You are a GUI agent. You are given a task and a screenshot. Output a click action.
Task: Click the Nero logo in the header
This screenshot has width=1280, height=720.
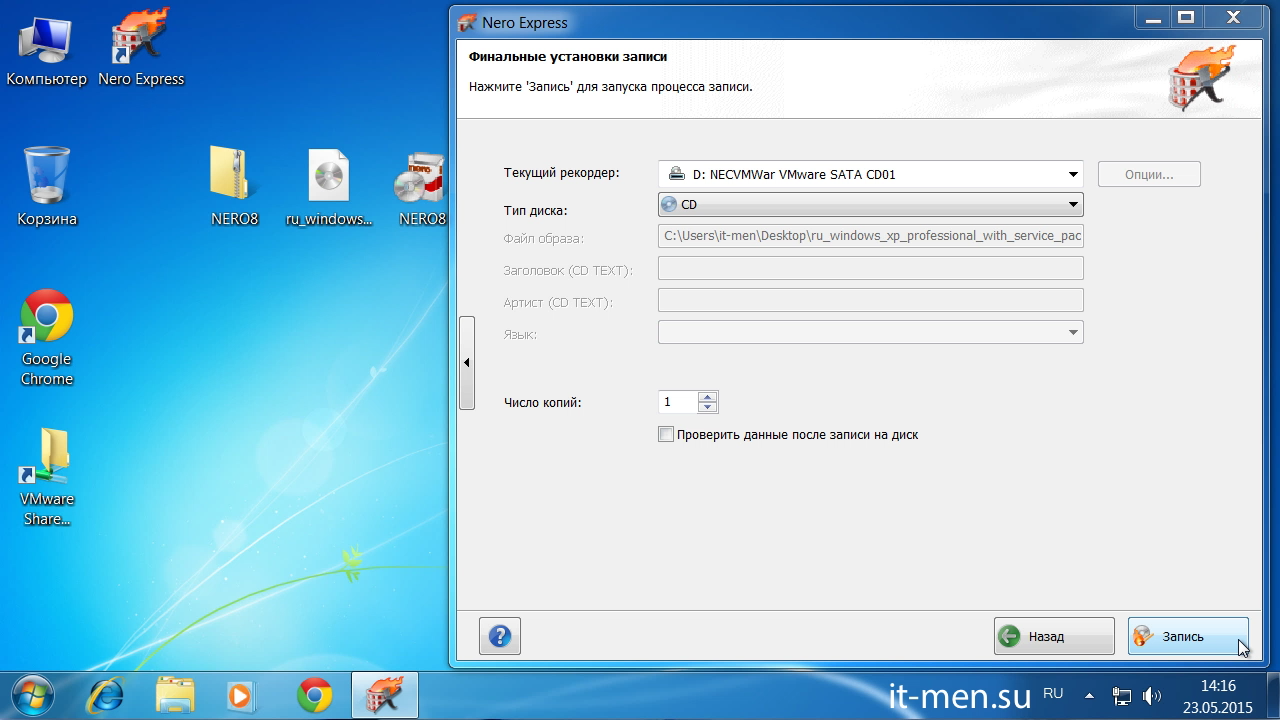tap(1200, 78)
